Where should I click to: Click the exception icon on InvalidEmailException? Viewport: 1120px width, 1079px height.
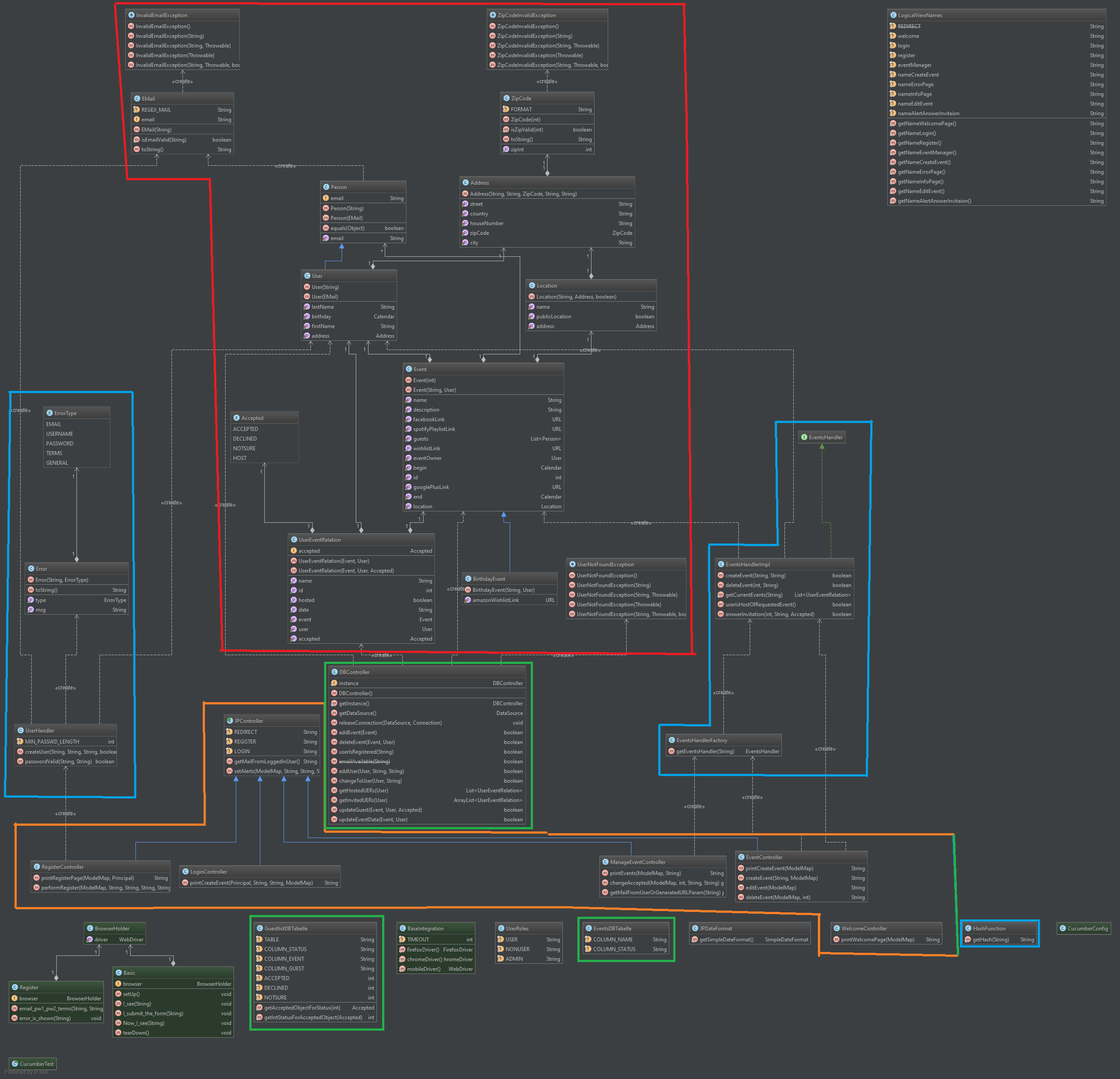click(132, 15)
